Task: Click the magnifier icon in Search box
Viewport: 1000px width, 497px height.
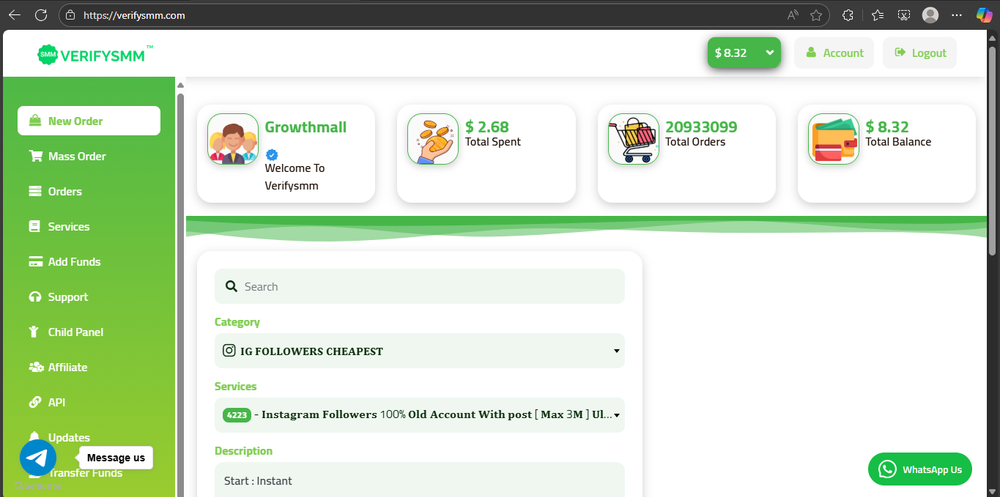Action: pyautogui.click(x=232, y=286)
